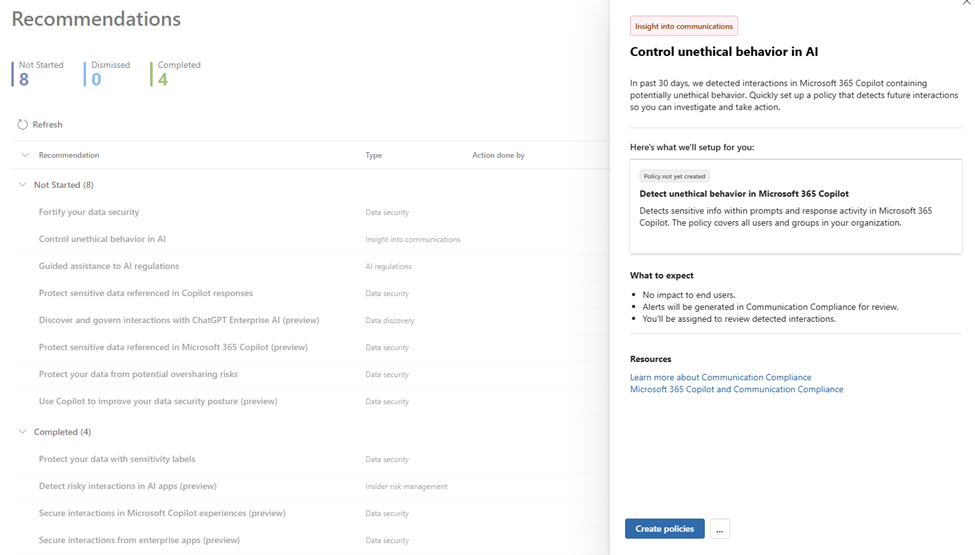Filter by the Completed count tile
The image size is (975, 555).
(178, 73)
